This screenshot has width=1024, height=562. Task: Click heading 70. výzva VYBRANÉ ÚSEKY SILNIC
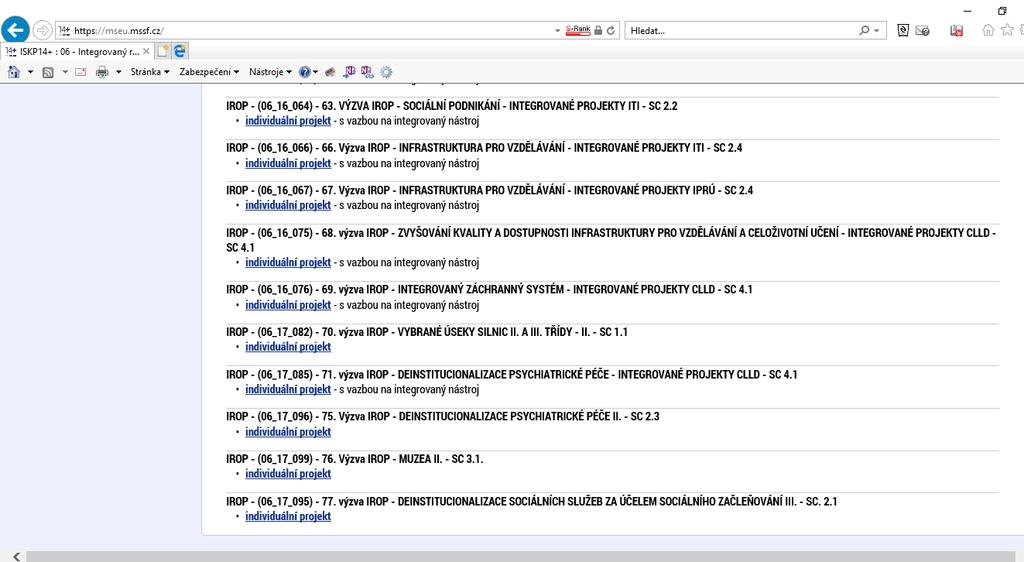click(426, 332)
